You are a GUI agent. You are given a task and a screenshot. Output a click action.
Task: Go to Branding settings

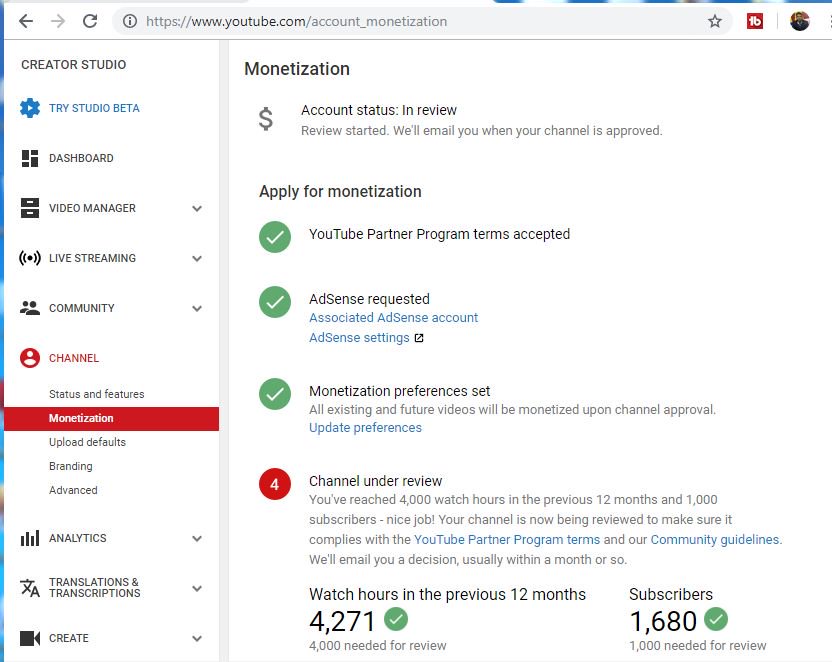coord(71,466)
